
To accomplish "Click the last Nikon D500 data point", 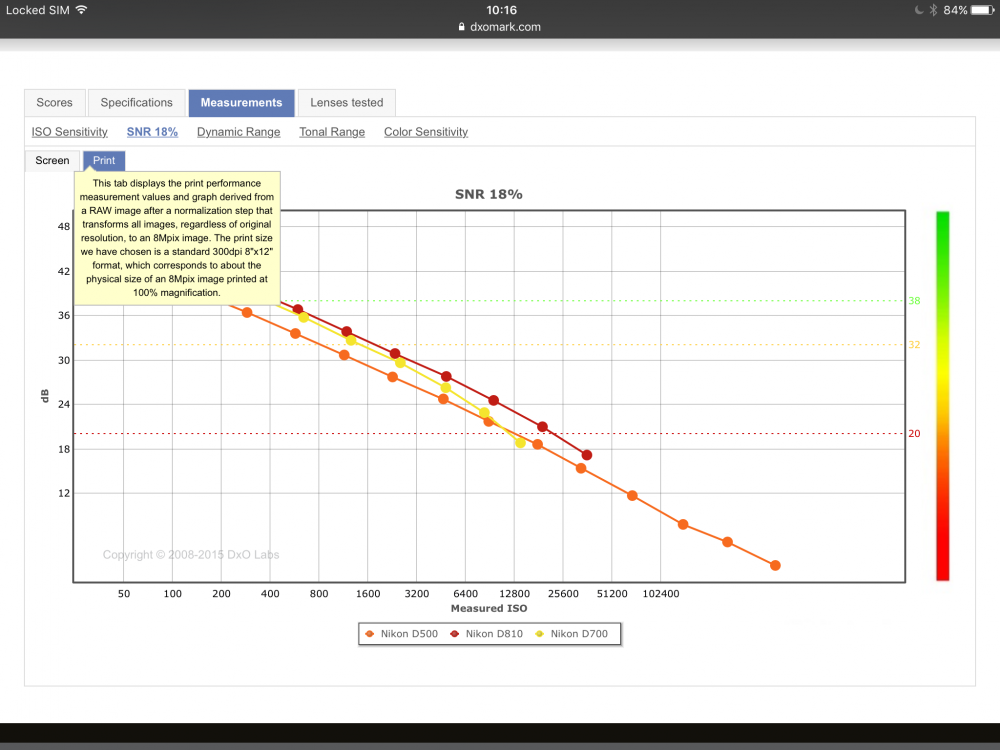I will tap(776, 566).
